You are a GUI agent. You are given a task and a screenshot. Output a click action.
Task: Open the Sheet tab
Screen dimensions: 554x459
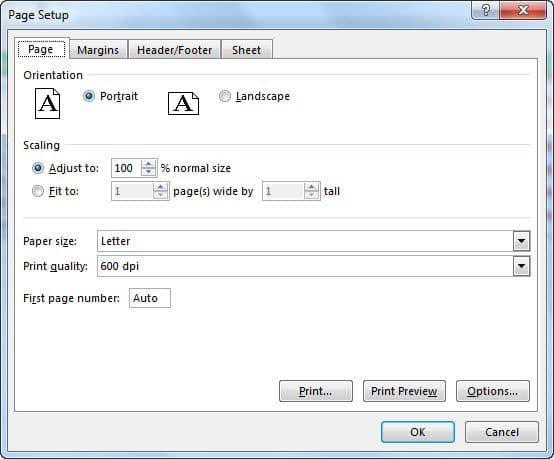point(247,50)
